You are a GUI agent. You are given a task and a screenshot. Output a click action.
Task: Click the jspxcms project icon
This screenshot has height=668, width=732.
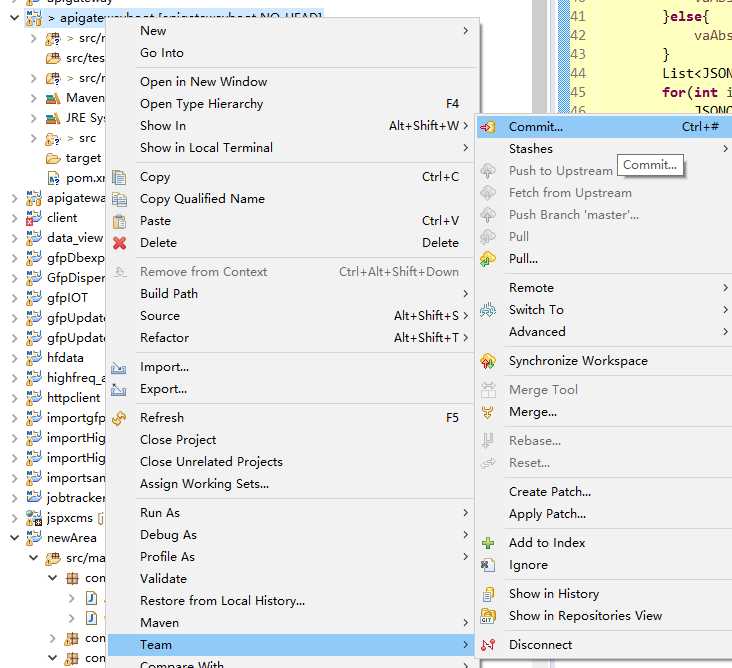click(34, 518)
